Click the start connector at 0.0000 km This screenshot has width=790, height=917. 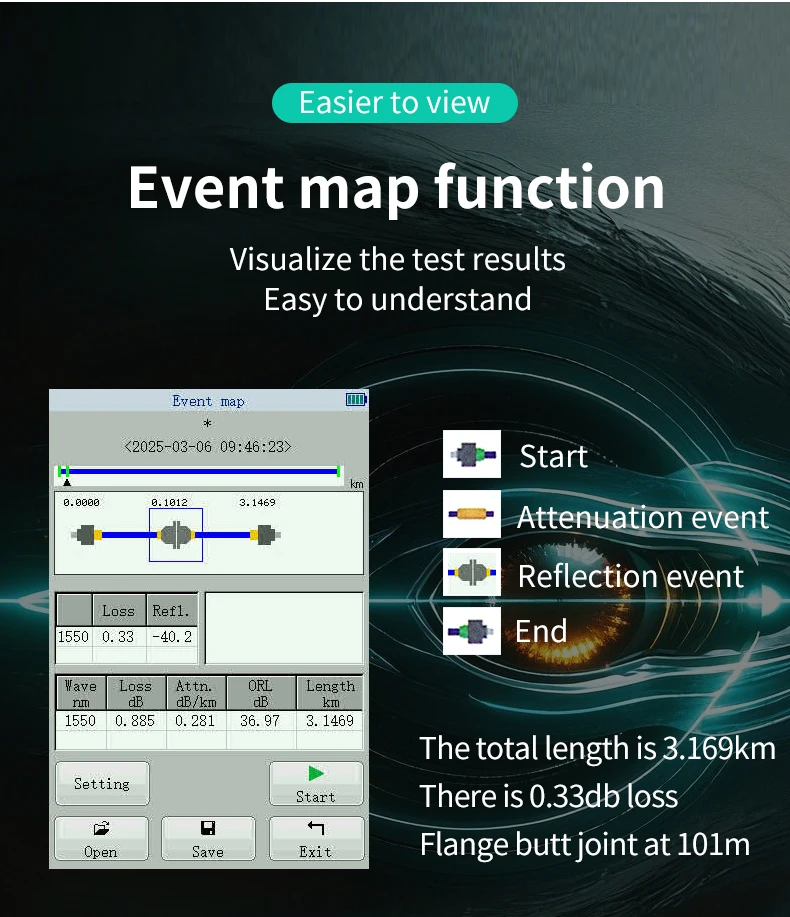click(87, 535)
